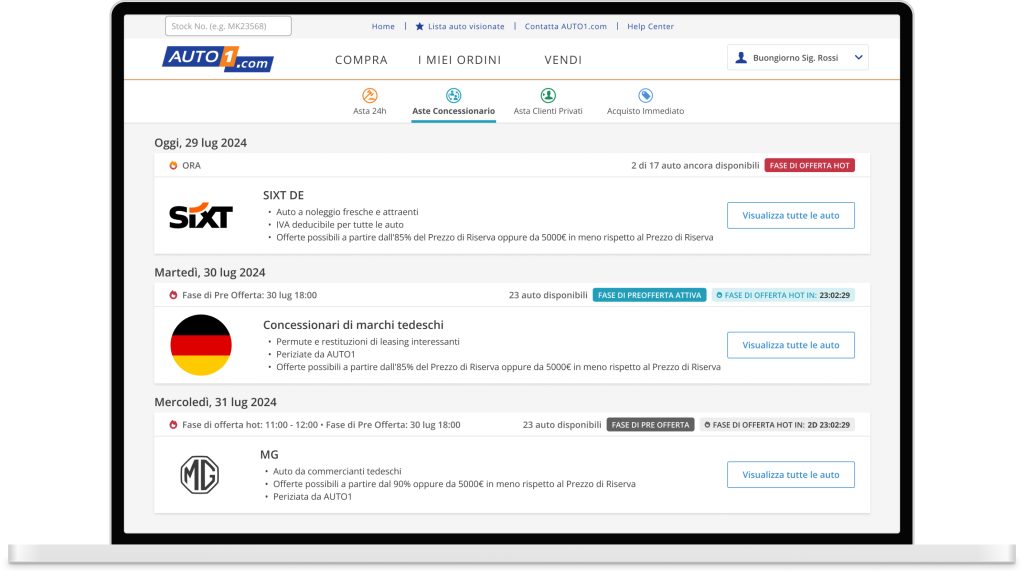
Task: Click the MG logo
Action: point(200,475)
